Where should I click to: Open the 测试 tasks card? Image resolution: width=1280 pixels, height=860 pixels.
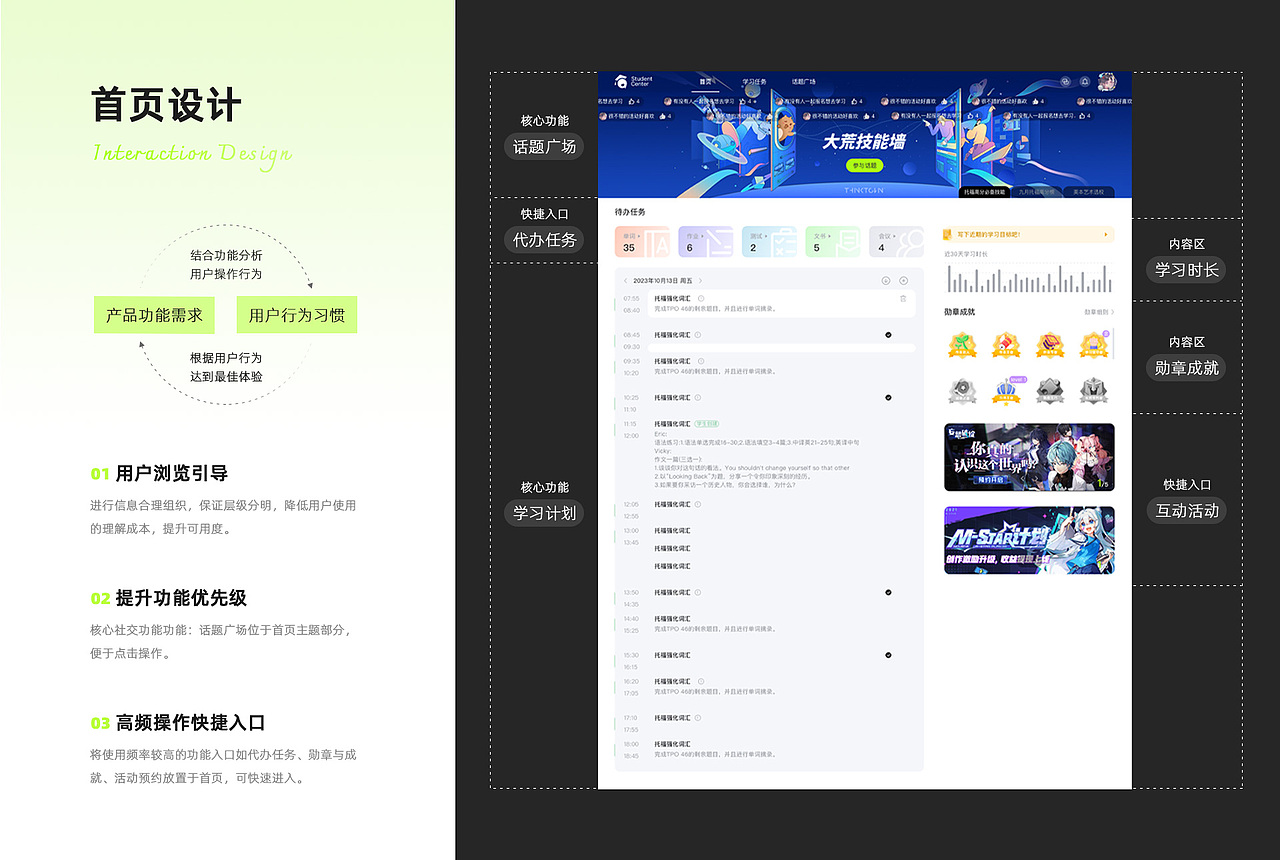click(769, 241)
